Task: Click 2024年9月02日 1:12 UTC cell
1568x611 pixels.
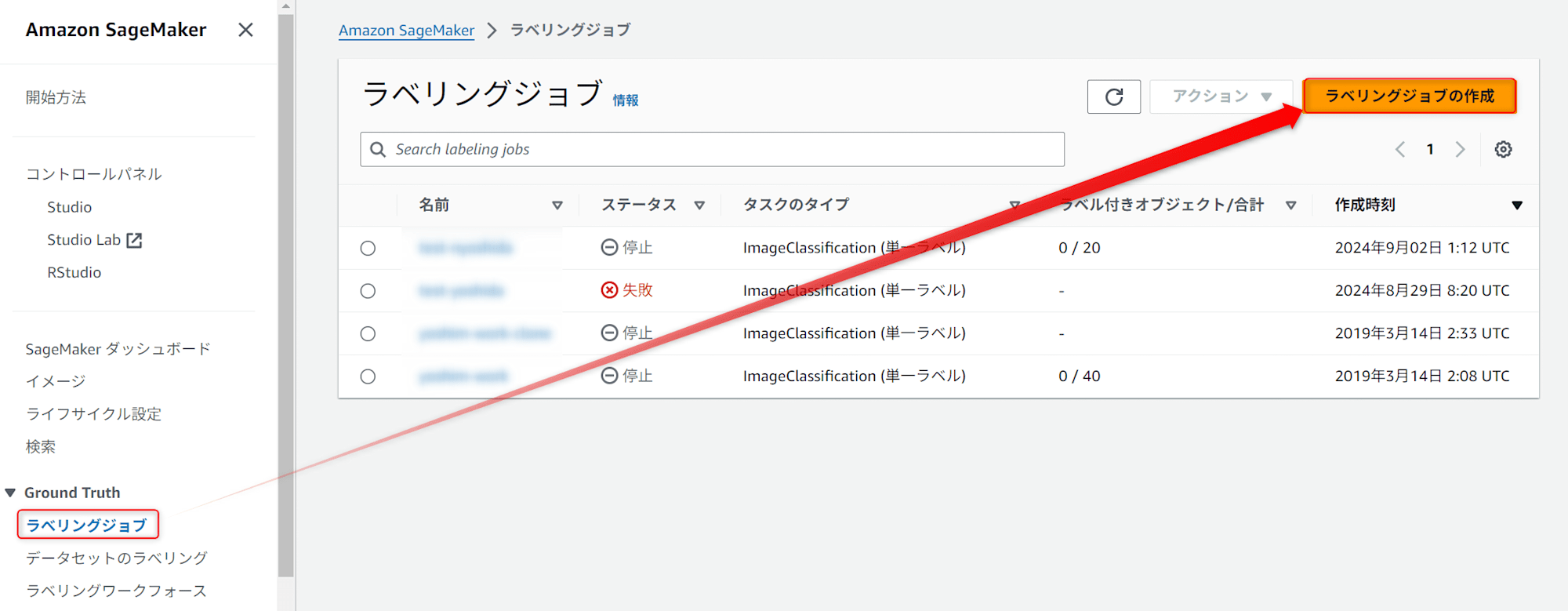Action: coord(1422,248)
